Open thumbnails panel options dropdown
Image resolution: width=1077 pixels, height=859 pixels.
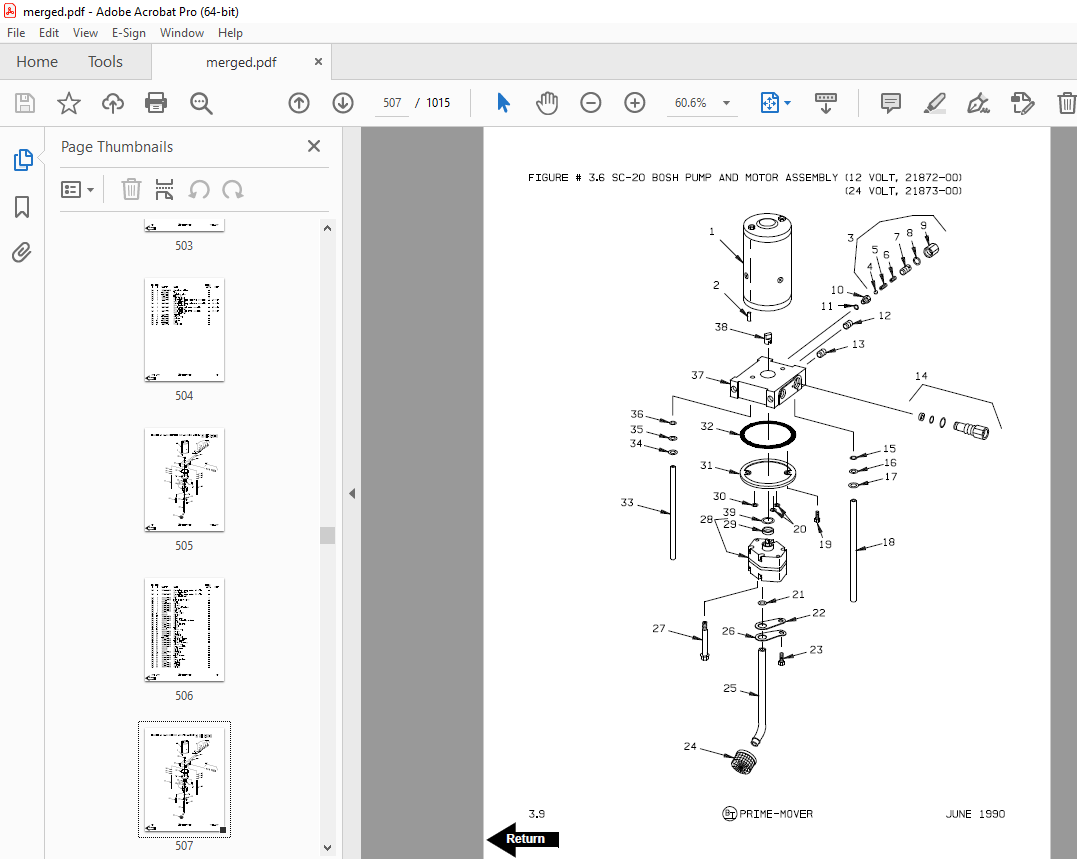click(77, 190)
